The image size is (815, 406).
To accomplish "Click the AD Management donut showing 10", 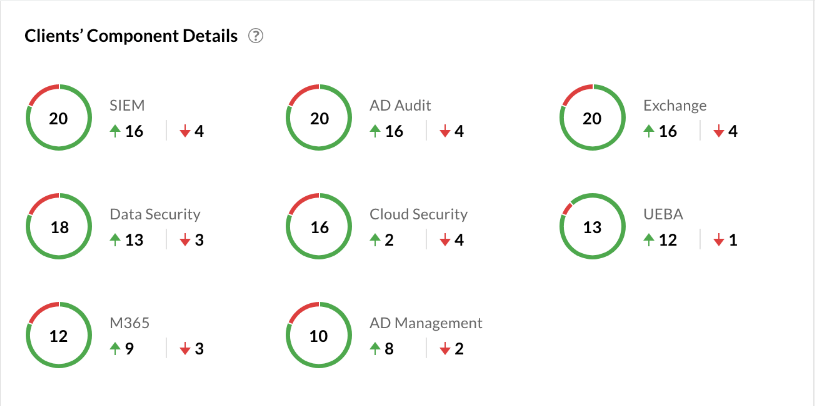I will (319, 336).
